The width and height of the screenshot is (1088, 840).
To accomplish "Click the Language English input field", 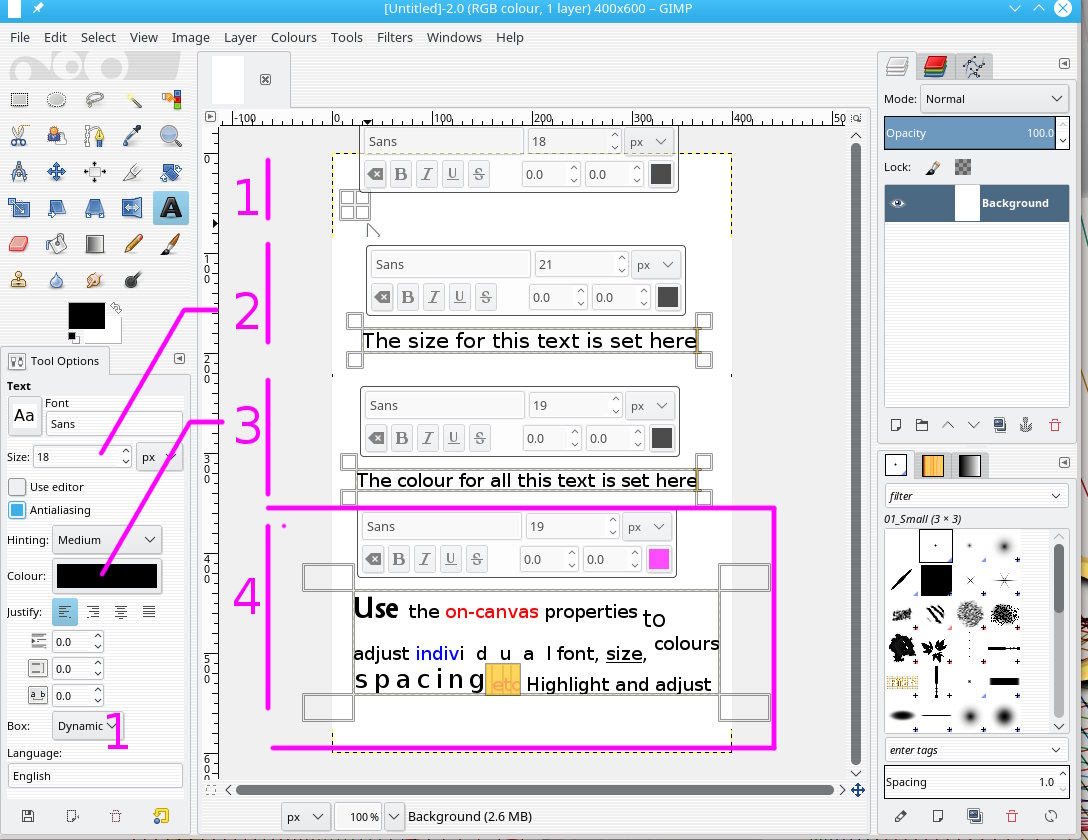I will pos(95,776).
